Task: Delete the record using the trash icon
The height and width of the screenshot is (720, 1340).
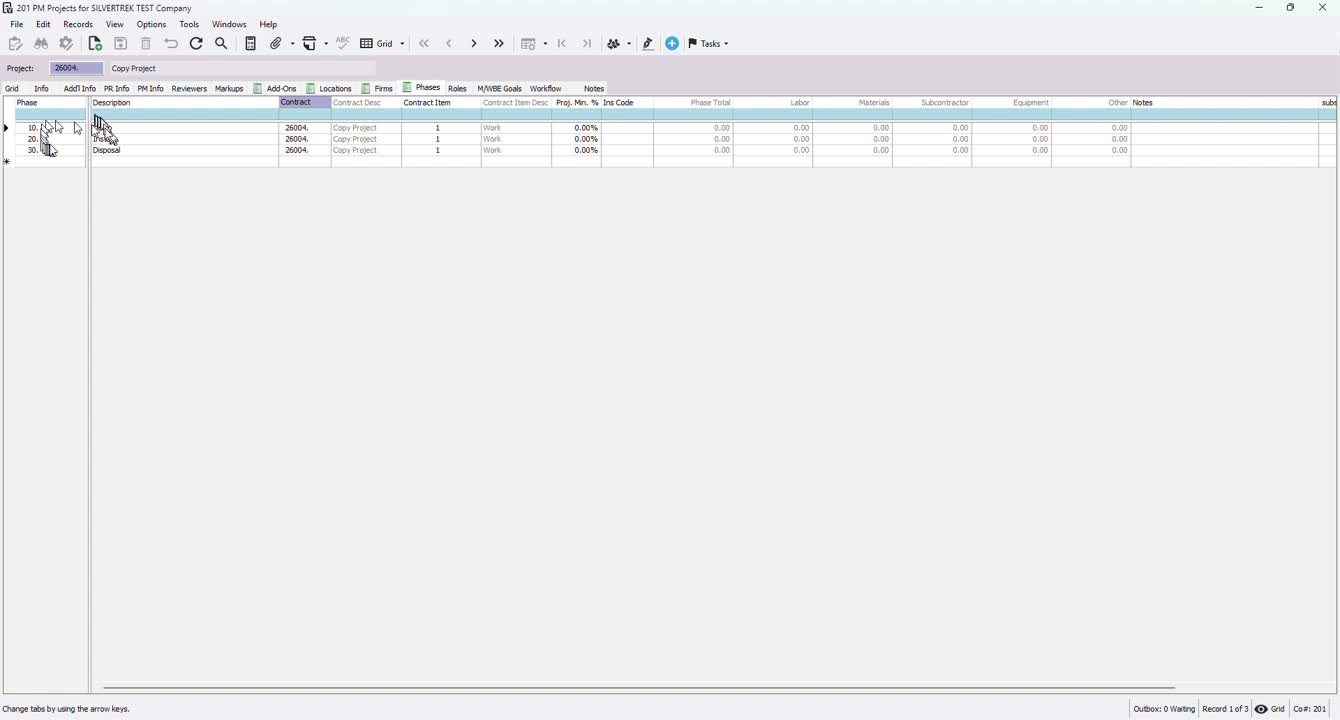Action: (146, 44)
